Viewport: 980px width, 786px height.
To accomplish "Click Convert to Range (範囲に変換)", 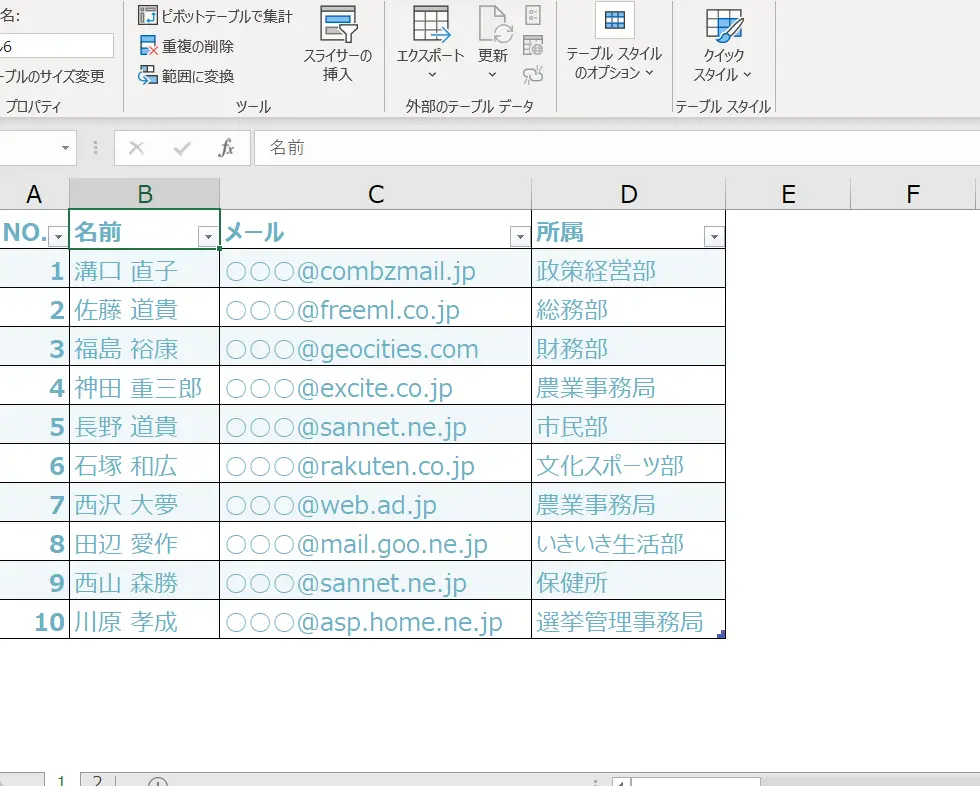I will point(187,76).
